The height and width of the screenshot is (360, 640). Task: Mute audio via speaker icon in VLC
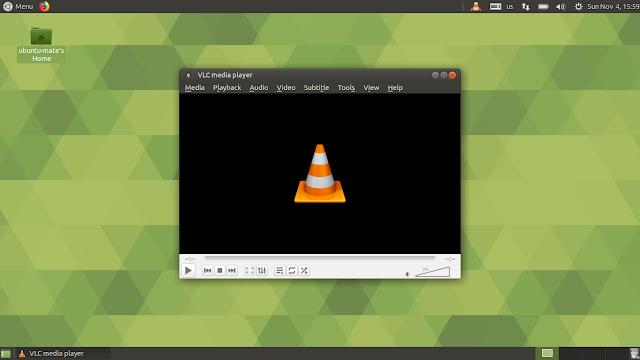(x=407, y=274)
